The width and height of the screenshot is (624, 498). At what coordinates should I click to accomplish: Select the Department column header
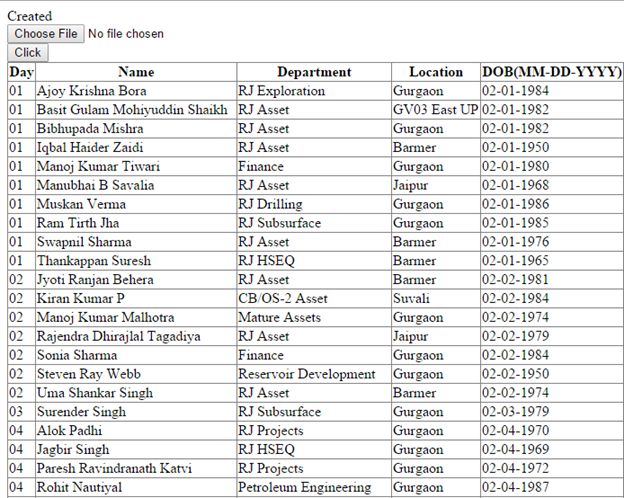pyautogui.click(x=314, y=72)
